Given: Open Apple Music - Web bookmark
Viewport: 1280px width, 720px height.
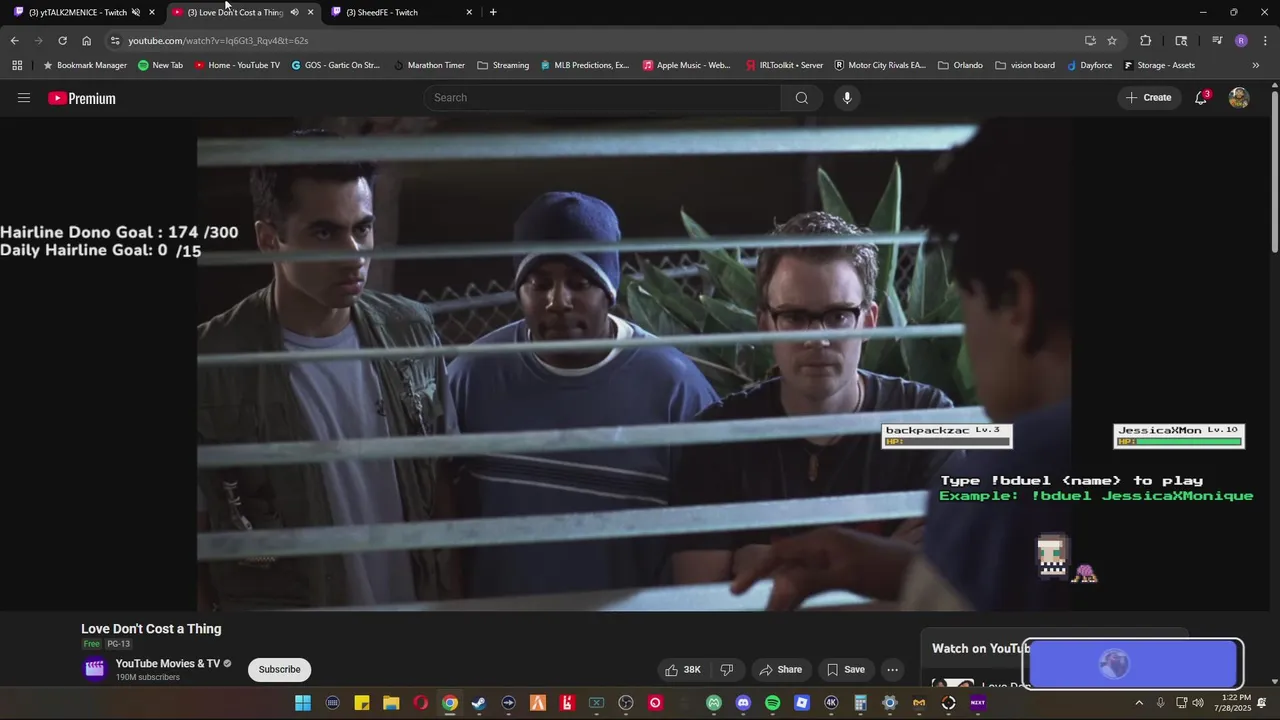Looking at the screenshot, I should click(687, 65).
